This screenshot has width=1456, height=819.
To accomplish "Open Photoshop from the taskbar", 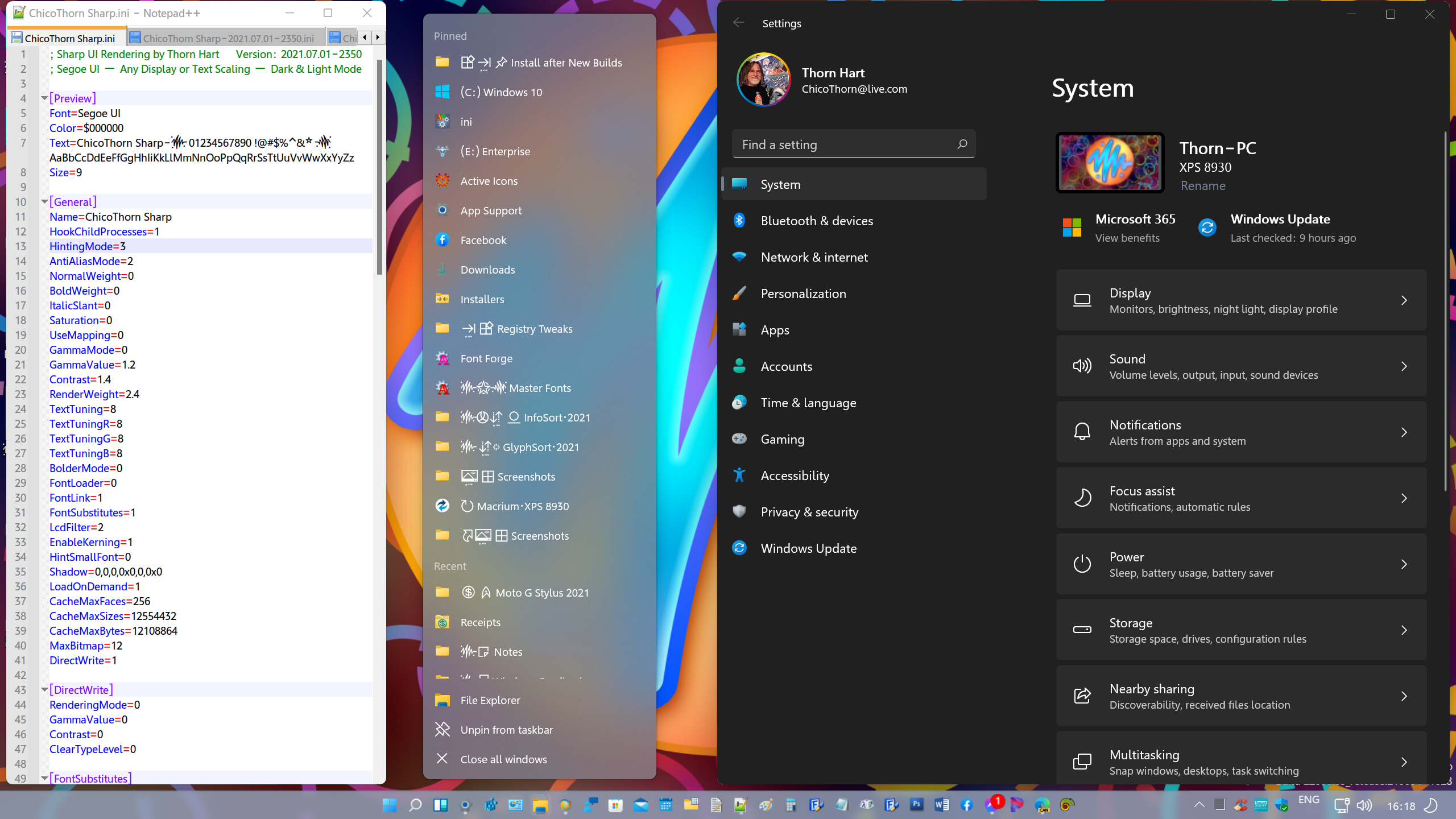I will pos(916,805).
